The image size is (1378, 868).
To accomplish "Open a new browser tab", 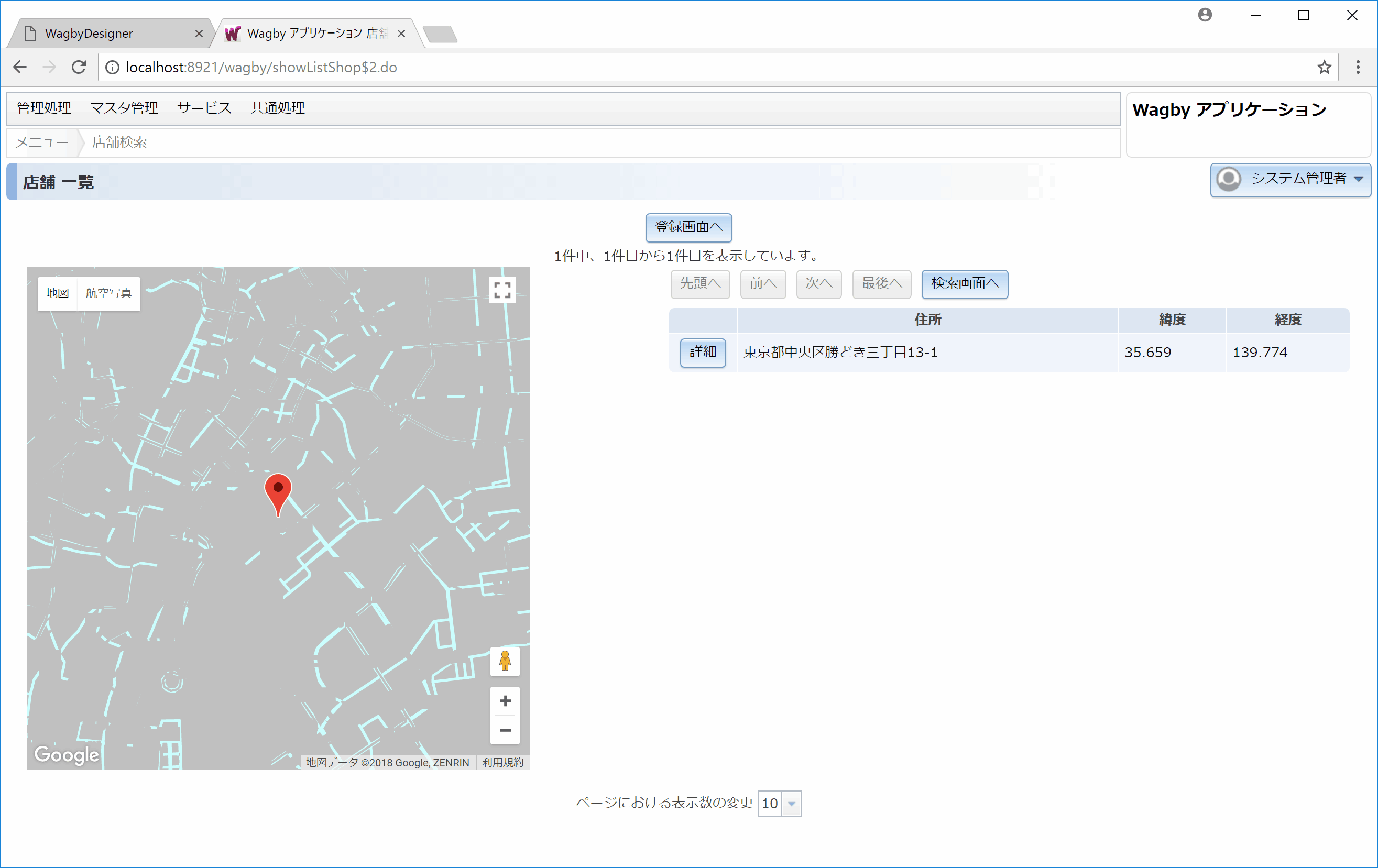I will point(440,35).
